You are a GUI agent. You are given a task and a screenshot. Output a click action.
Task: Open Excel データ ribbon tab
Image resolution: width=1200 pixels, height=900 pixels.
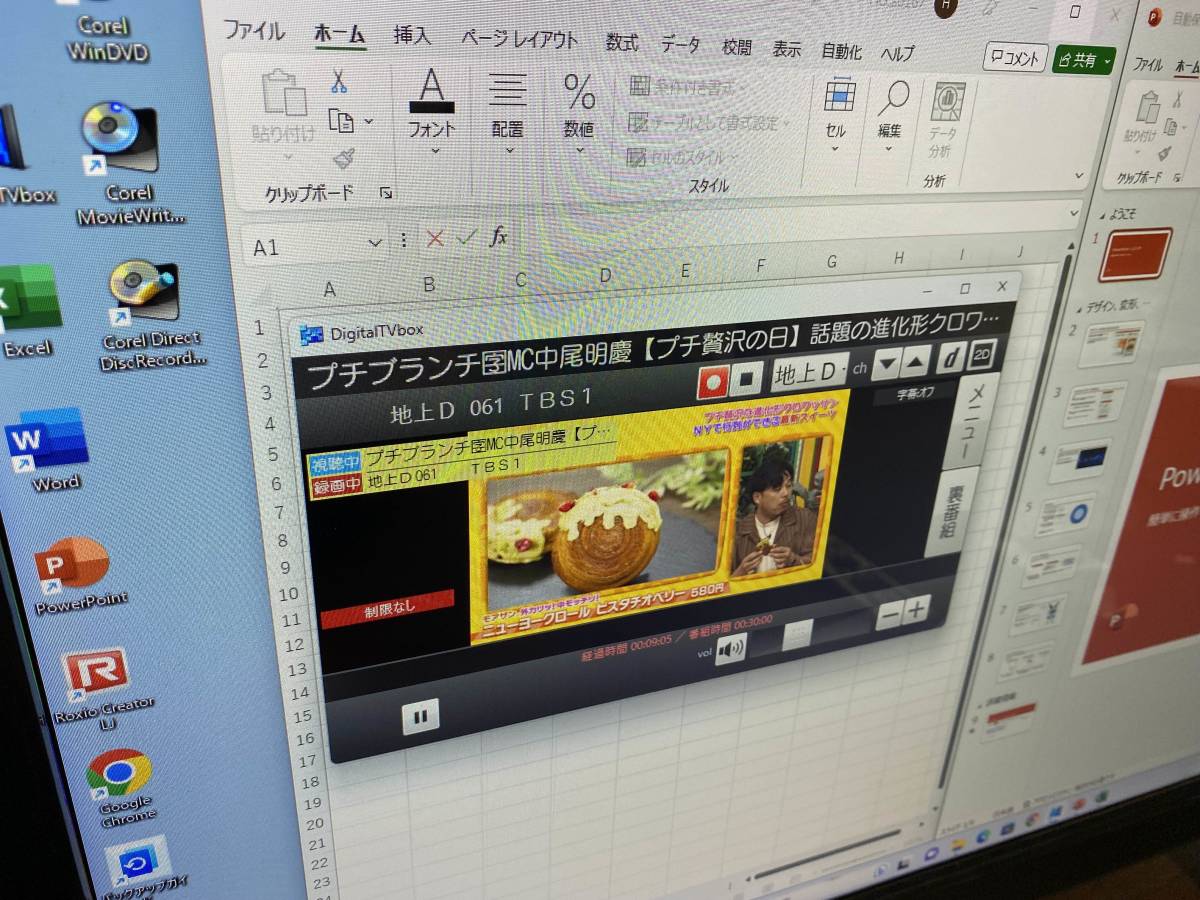680,46
